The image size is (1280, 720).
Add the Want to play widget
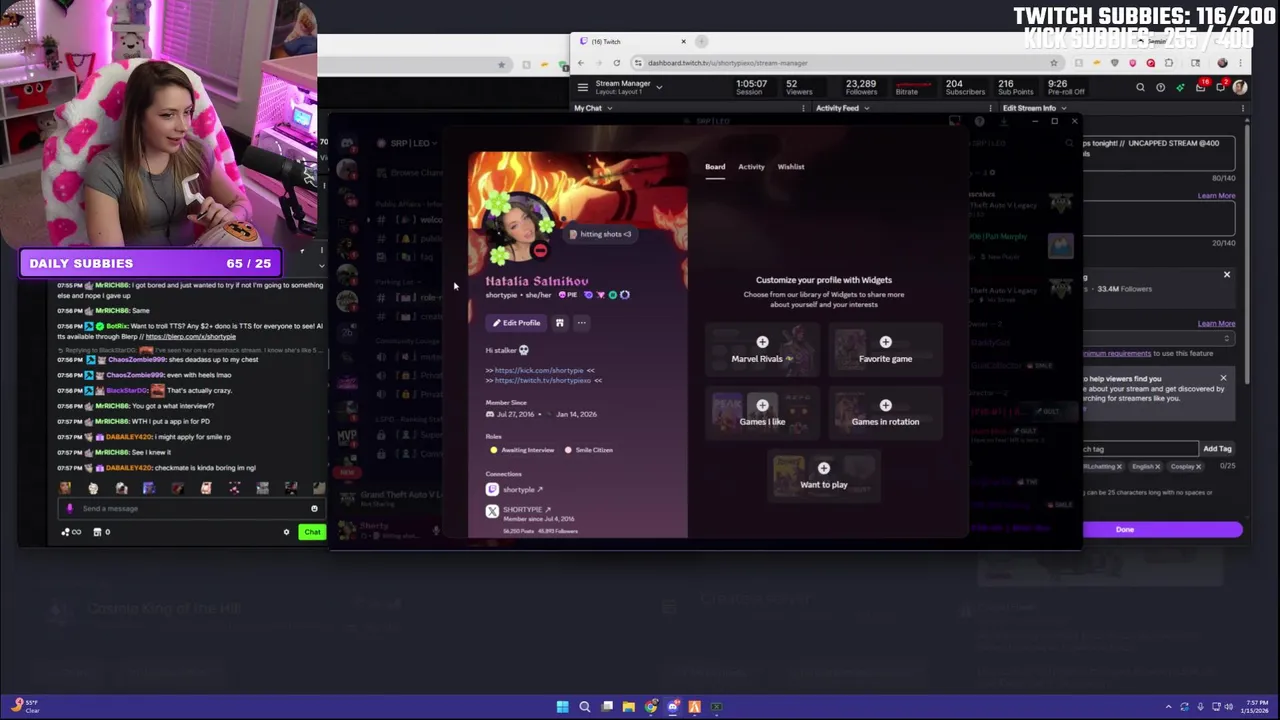point(824,476)
